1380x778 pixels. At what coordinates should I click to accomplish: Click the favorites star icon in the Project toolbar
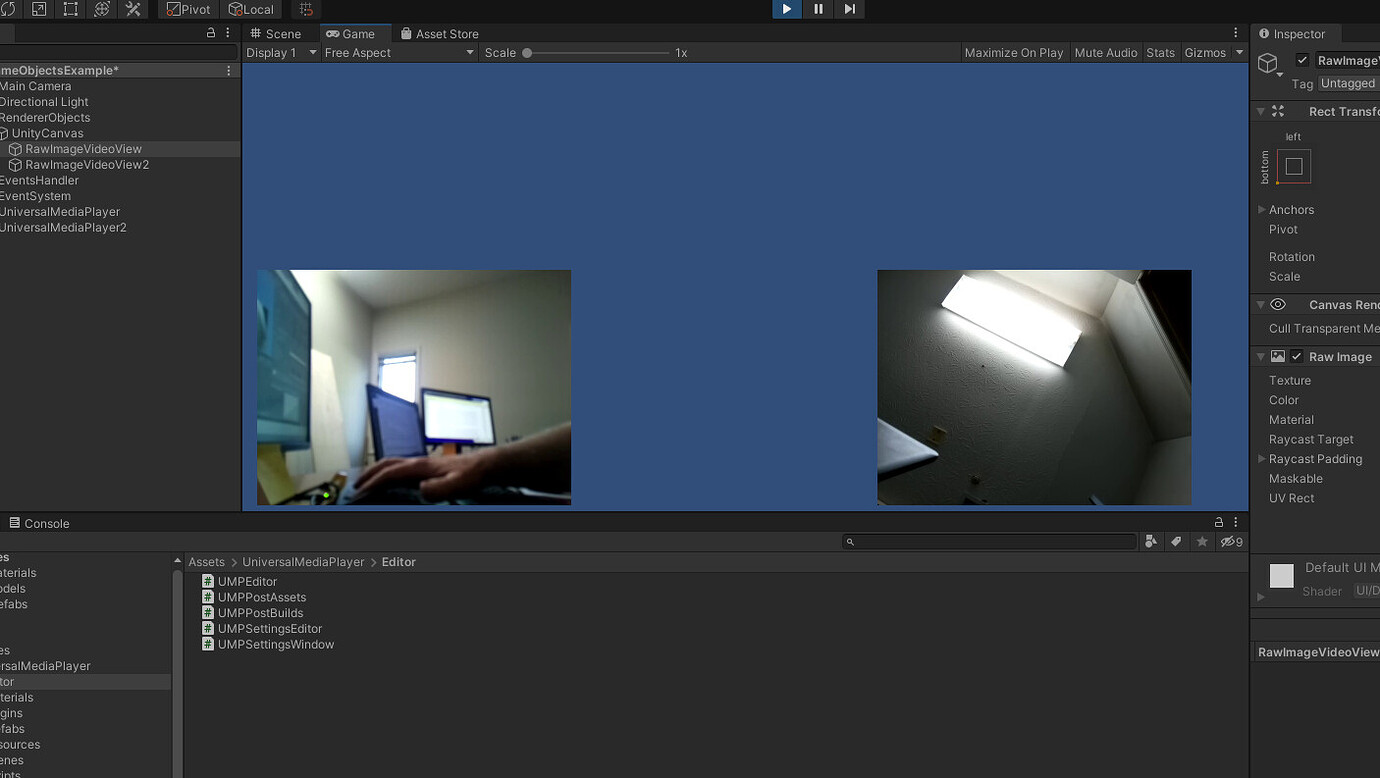[1202, 541]
